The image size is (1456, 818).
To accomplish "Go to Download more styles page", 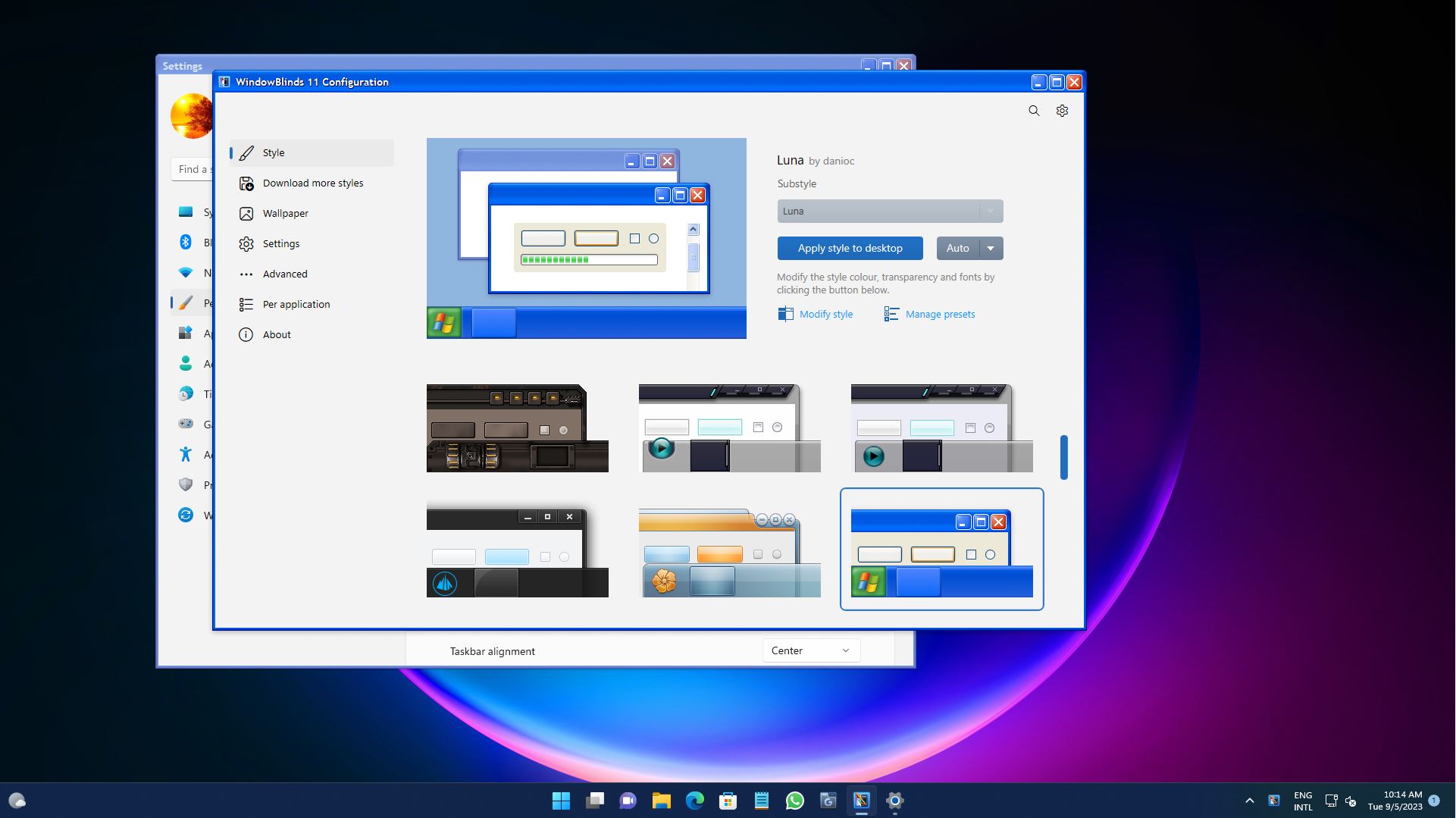I will [x=312, y=183].
